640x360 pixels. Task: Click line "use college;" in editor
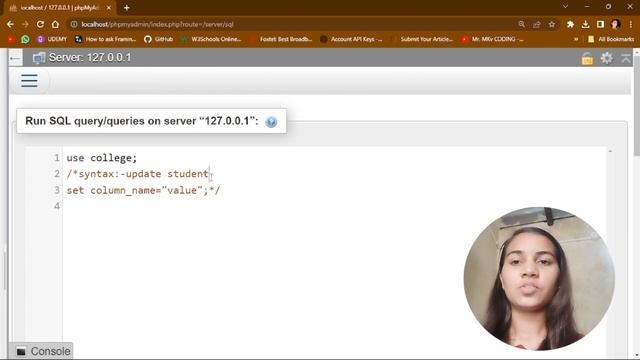click(x=102, y=158)
